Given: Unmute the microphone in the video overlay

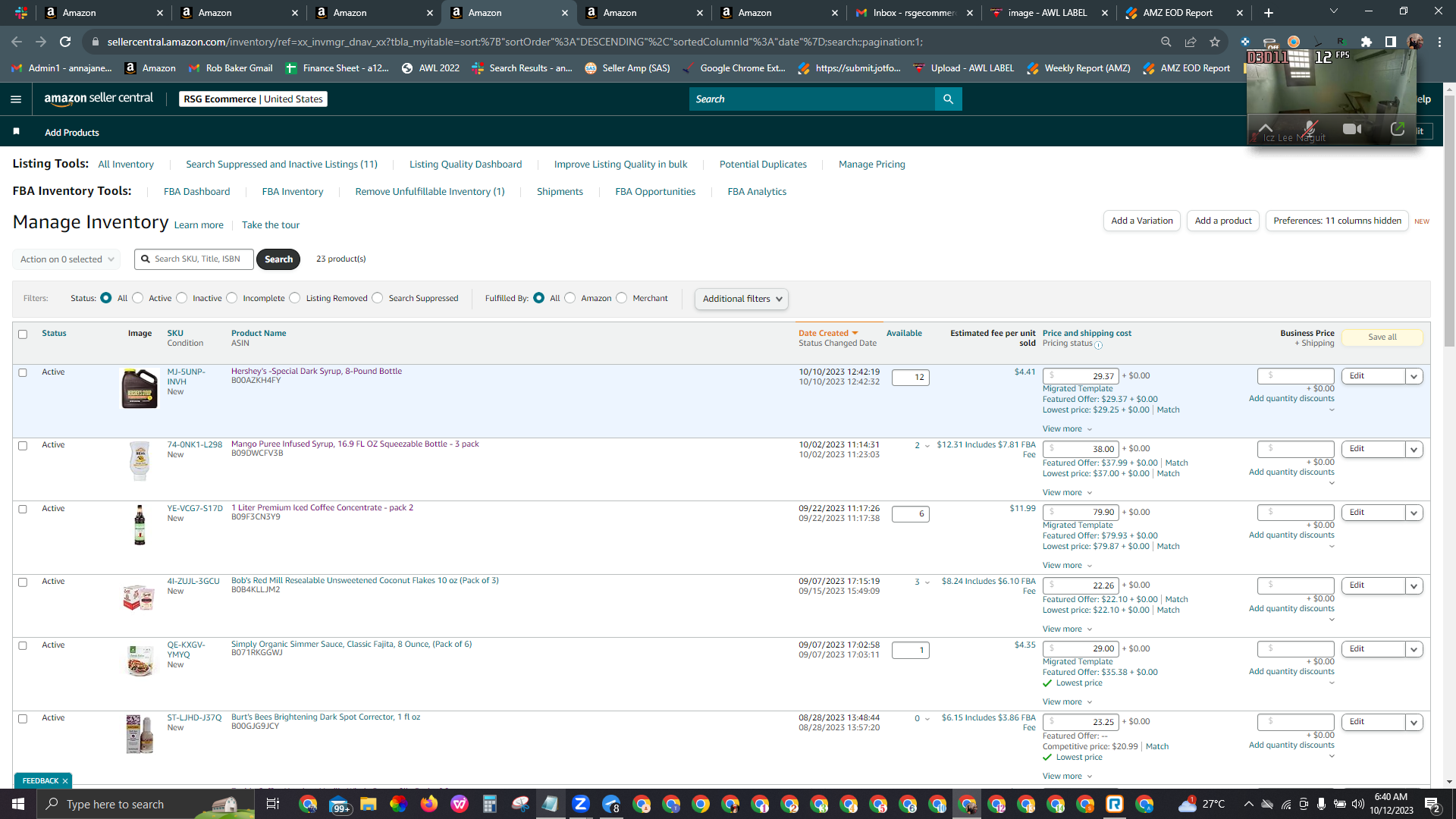Looking at the screenshot, I should pos(1310,128).
